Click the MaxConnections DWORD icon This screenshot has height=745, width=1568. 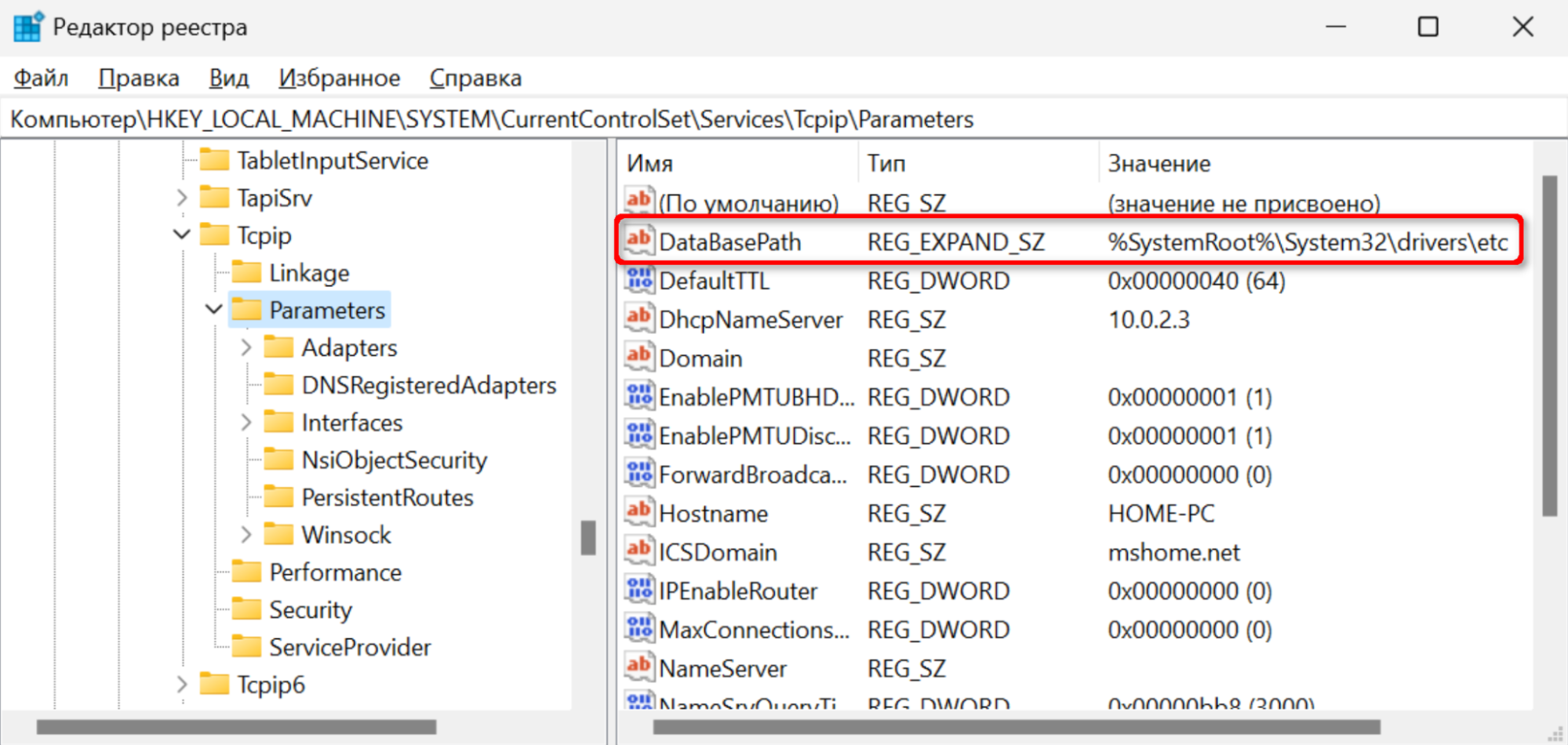pyautogui.click(x=639, y=628)
